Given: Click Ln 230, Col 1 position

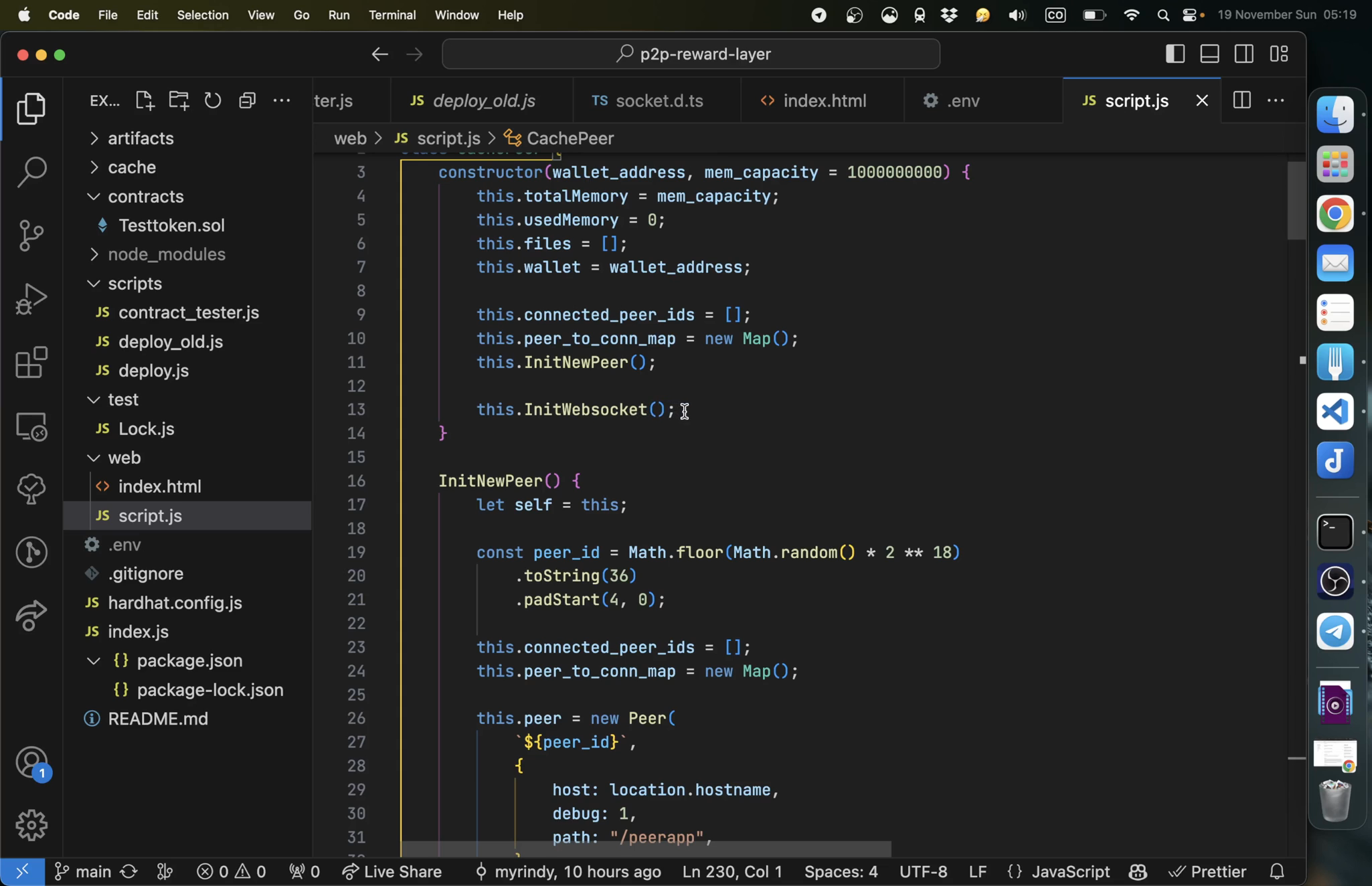Looking at the screenshot, I should pos(732,871).
